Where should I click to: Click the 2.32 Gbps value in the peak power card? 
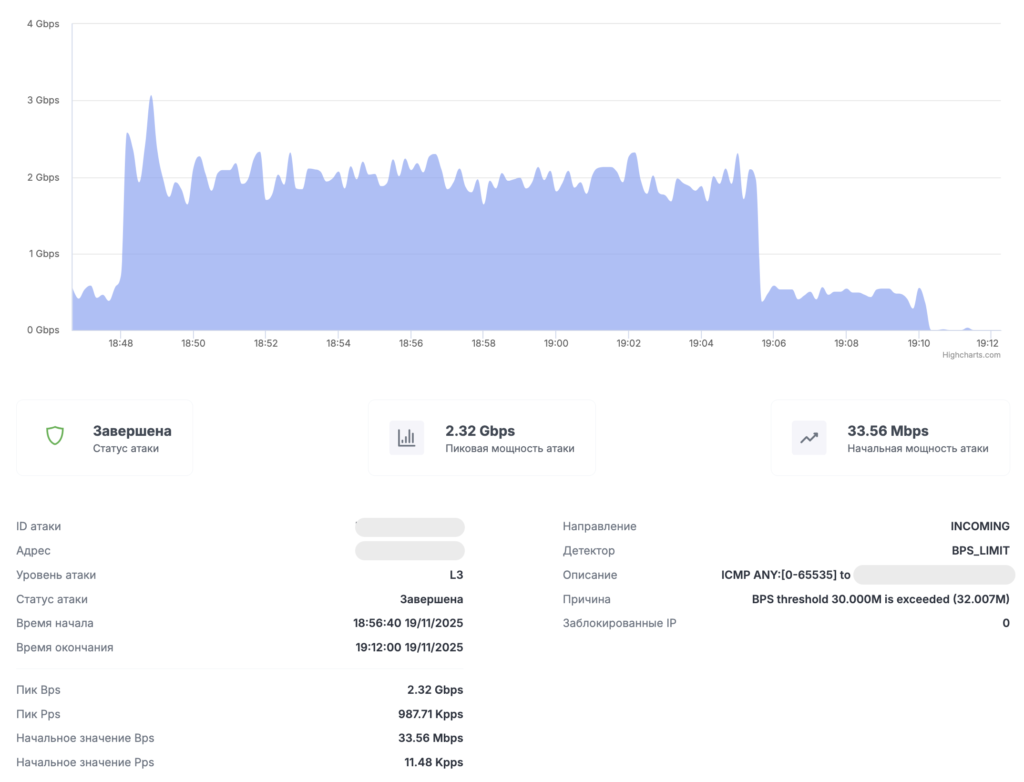coord(480,431)
